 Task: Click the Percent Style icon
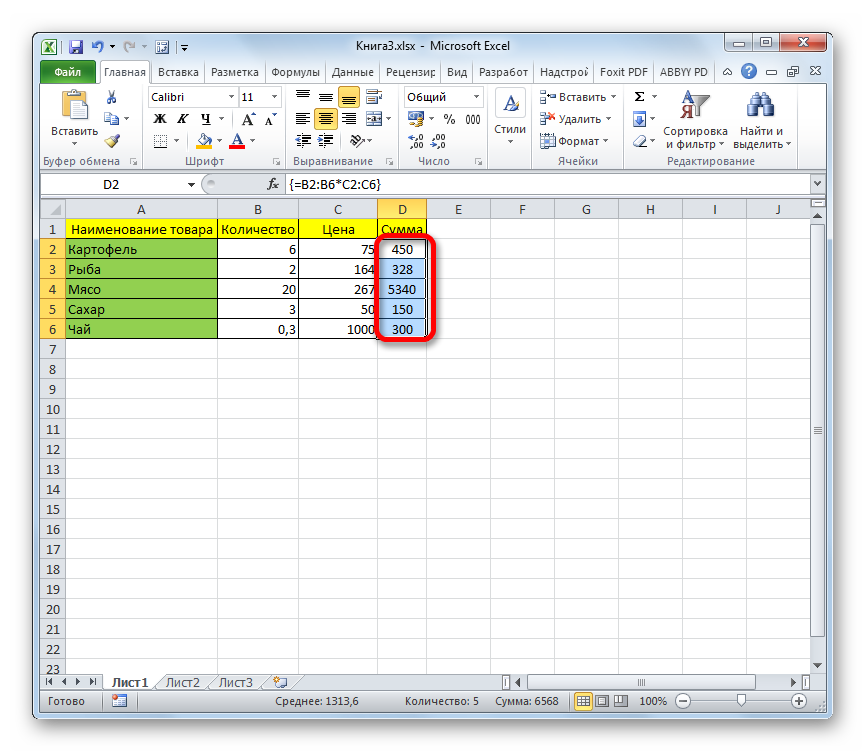point(449,119)
